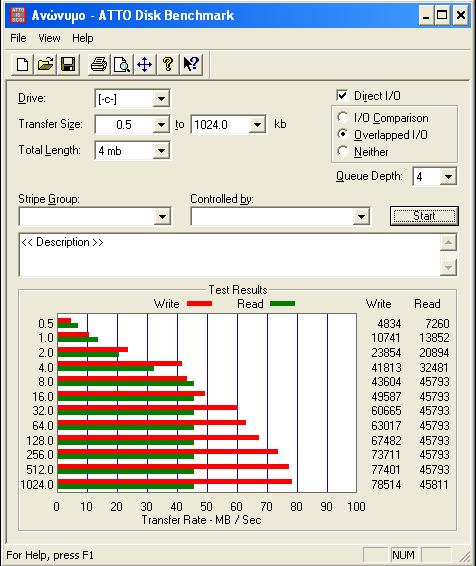Click the Write value 78514
This screenshot has width=476, height=566.
(x=386, y=484)
